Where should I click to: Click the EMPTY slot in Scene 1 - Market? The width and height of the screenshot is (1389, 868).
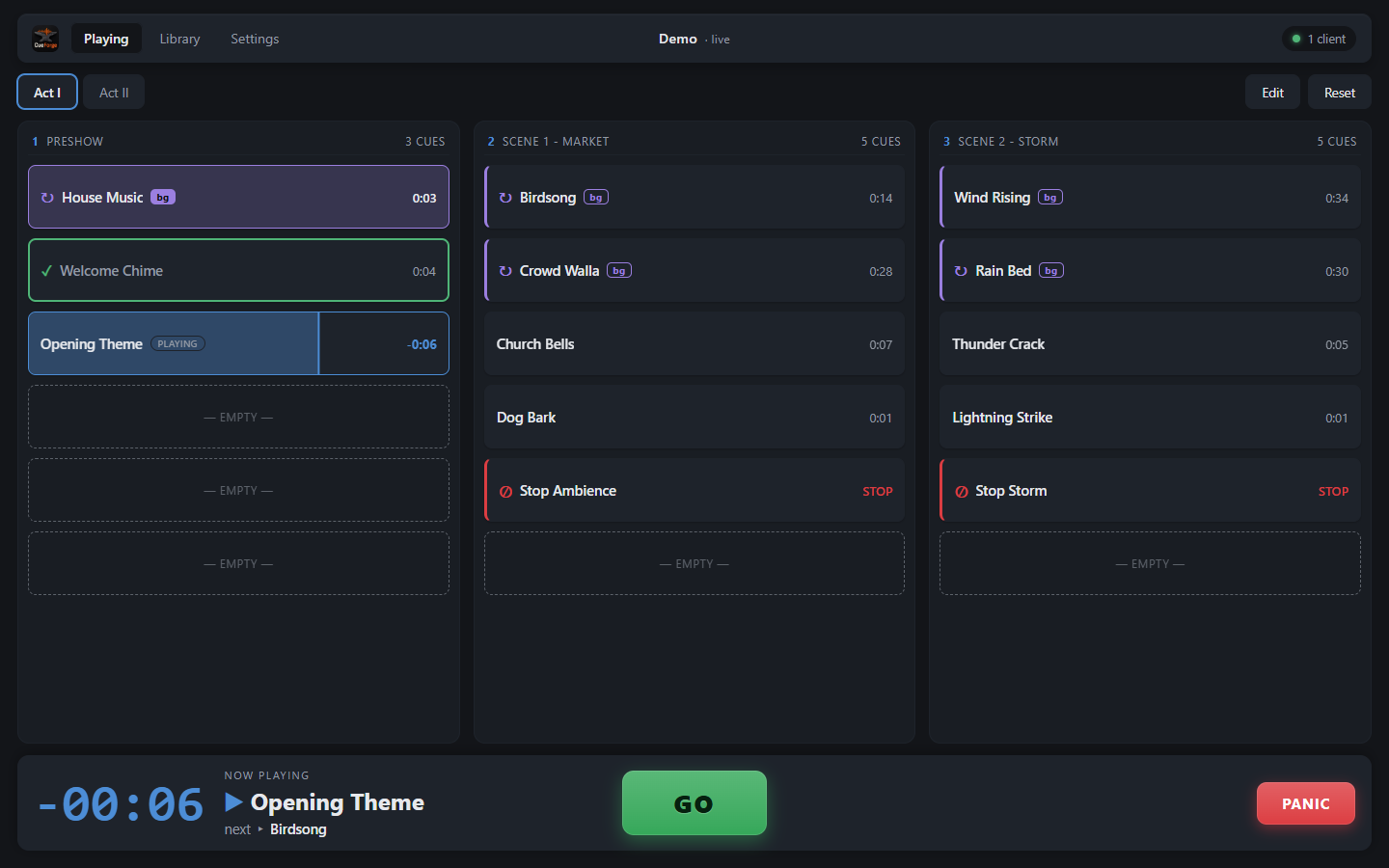pyautogui.click(x=694, y=564)
